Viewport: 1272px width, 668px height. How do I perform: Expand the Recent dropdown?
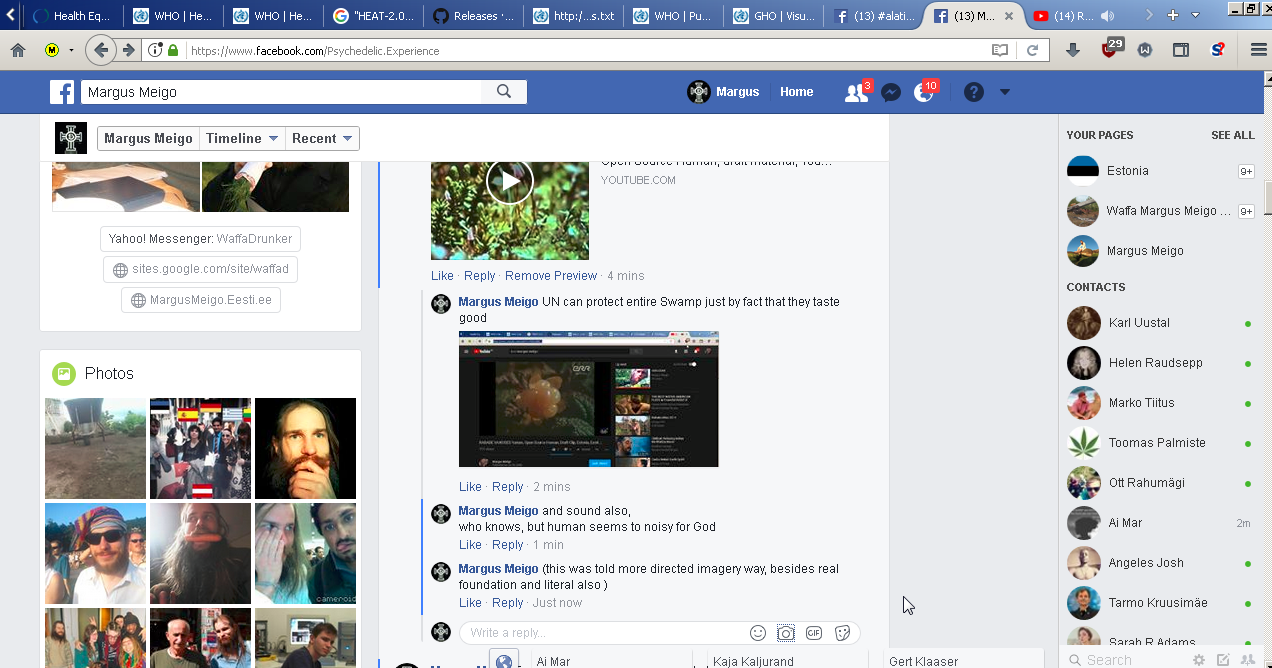click(x=322, y=139)
